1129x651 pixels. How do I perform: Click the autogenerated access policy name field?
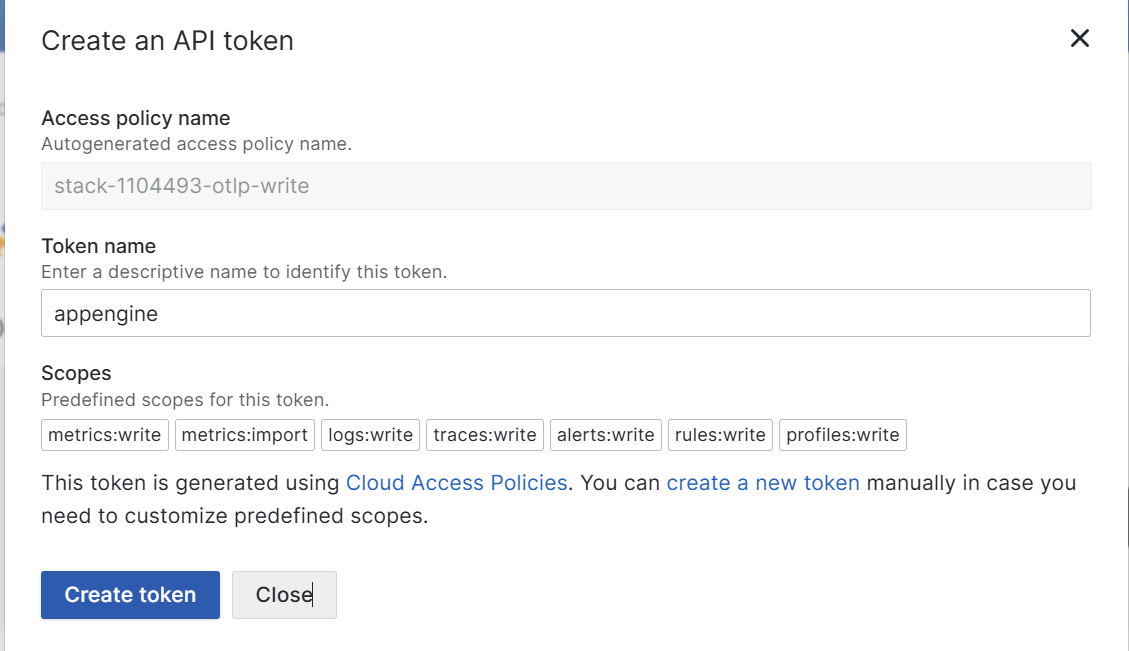[x=565, y=185]
